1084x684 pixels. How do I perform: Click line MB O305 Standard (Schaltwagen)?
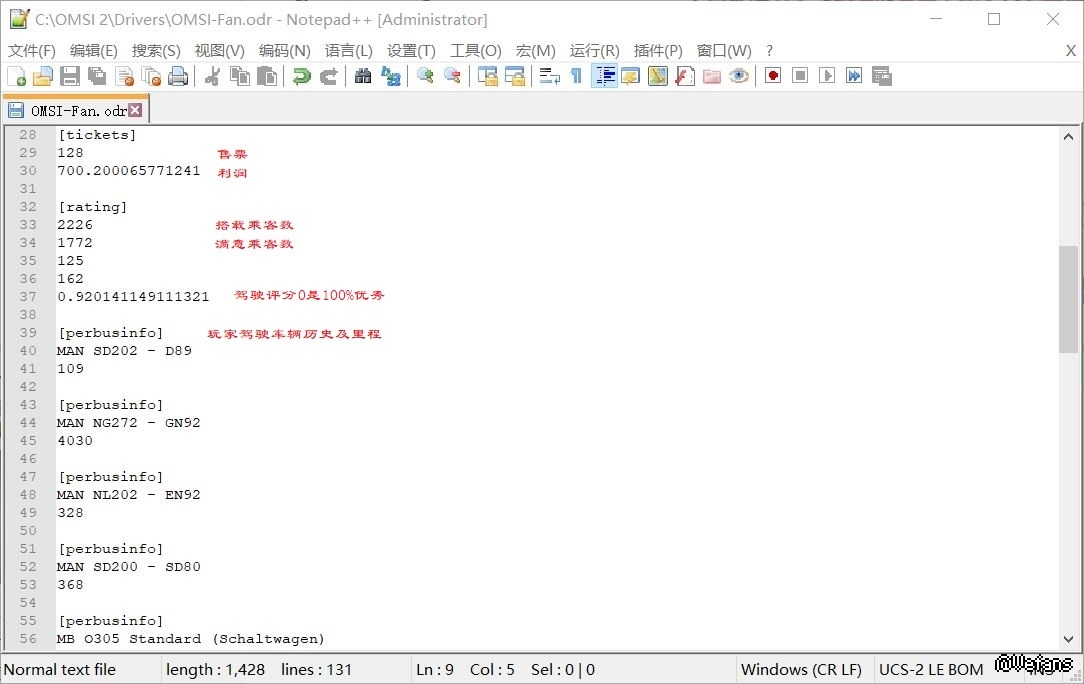click(x=191, y=638)
